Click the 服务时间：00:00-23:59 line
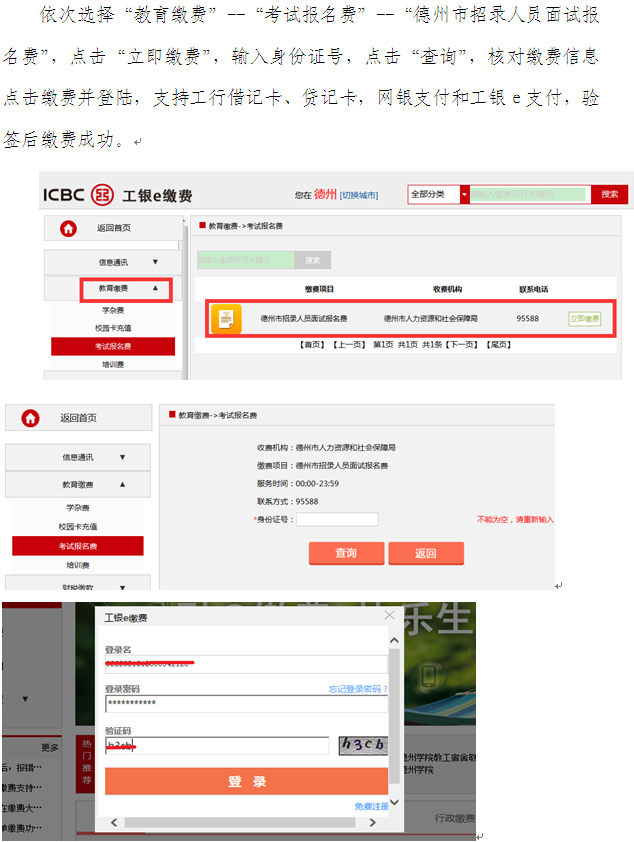The image size is (634, 842). (x=298, y=484)
